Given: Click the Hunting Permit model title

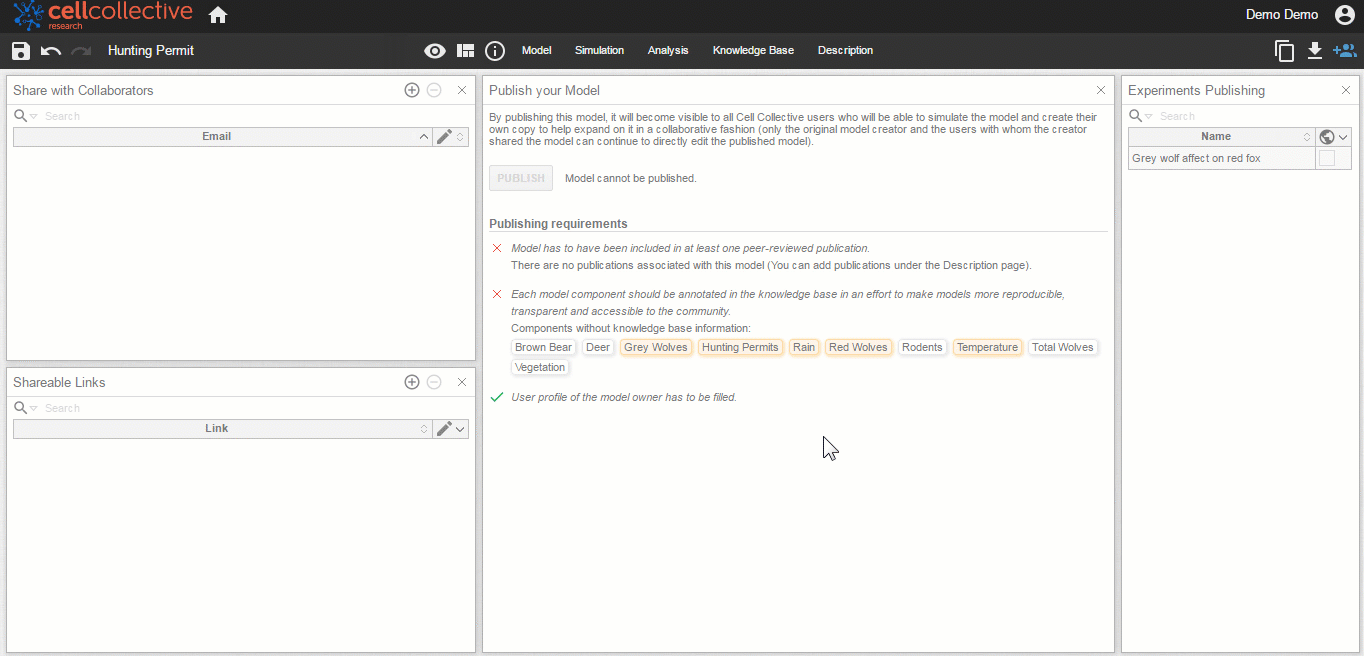Looking at the screenshot, I should [x=151, y=51].
